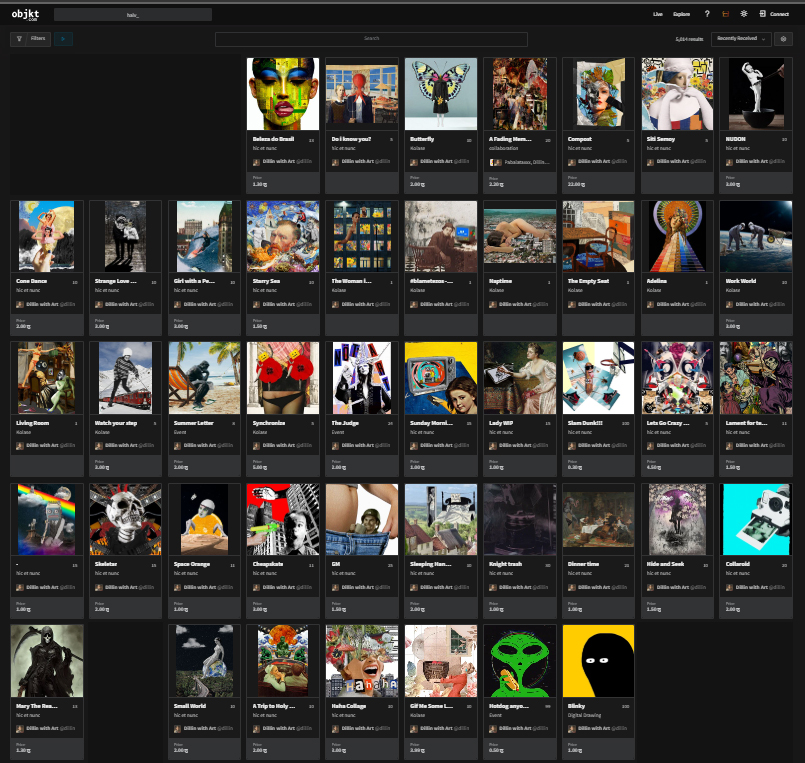The width and height of the screenshot is (805, 763).
Task: Expand the Recently Received sort dropdown
Action: [x=741, y=39]
